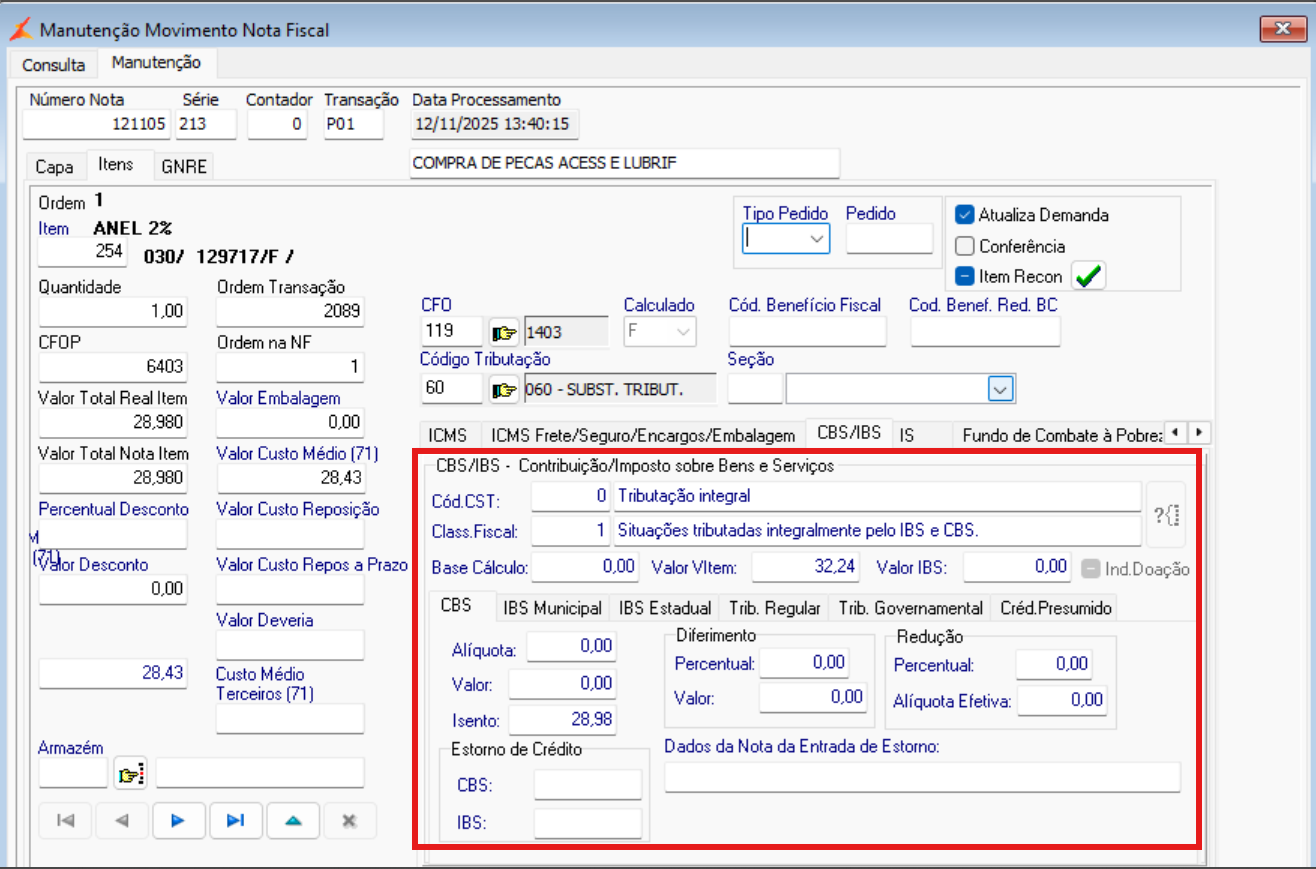Click the up triangle navigator button
The image size is (1316, 869).
click(x=293, y=820)
